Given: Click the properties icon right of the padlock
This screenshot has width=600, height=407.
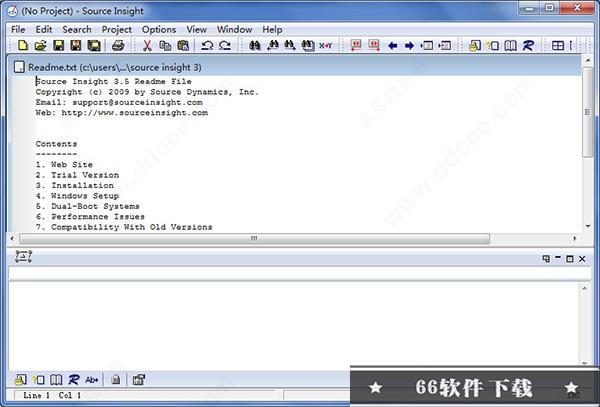Looking at the screenshot, I should pos(139,379).
